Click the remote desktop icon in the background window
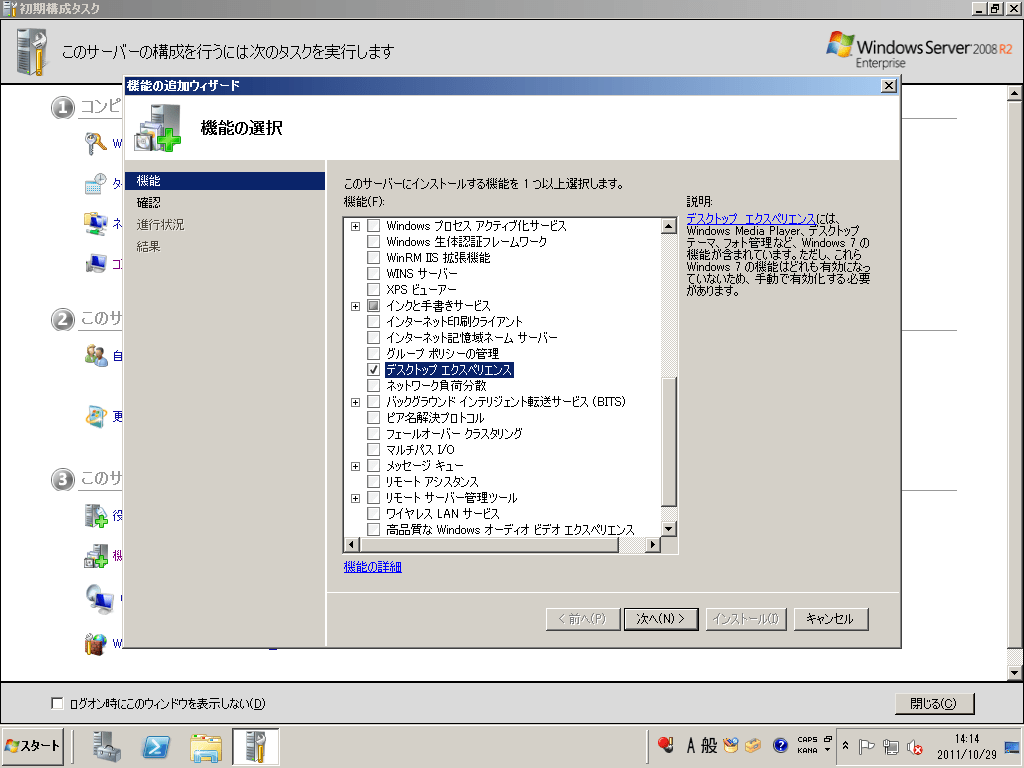1024x768 pixels. click(100, 598)
